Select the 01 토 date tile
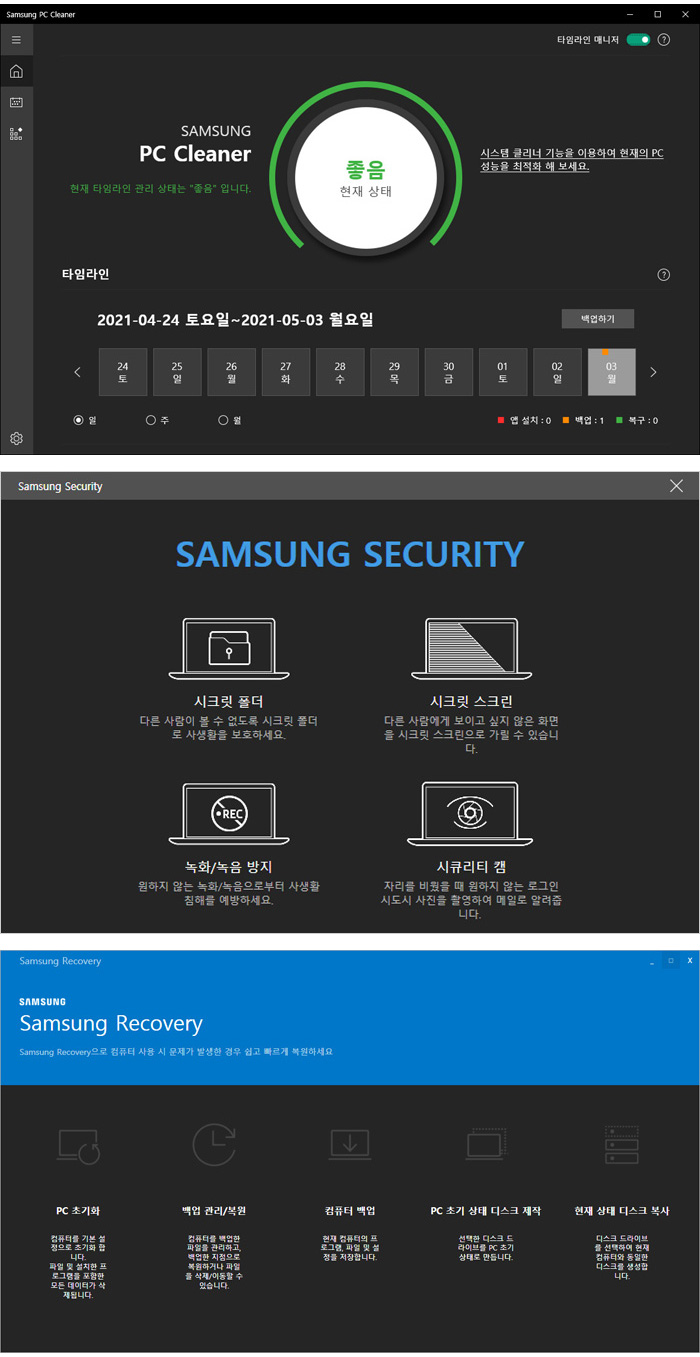This screenshot has height=1357, width=700. [503, 373]
